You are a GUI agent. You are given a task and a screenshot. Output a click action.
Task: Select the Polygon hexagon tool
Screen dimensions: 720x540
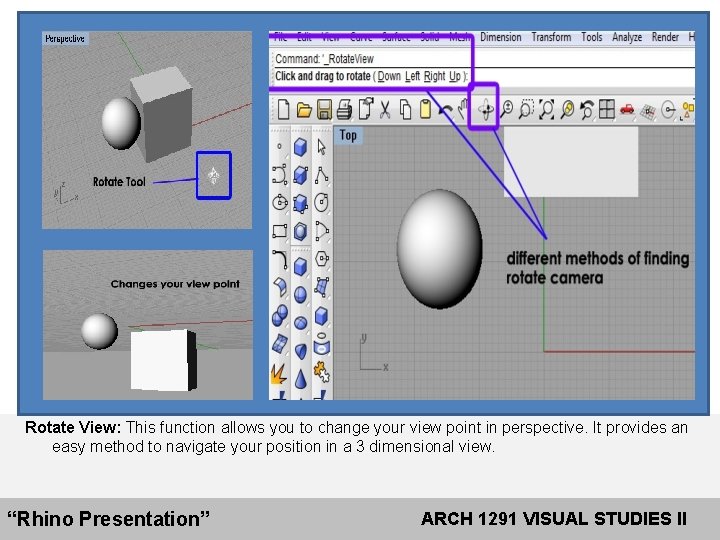tap(322, 258)
